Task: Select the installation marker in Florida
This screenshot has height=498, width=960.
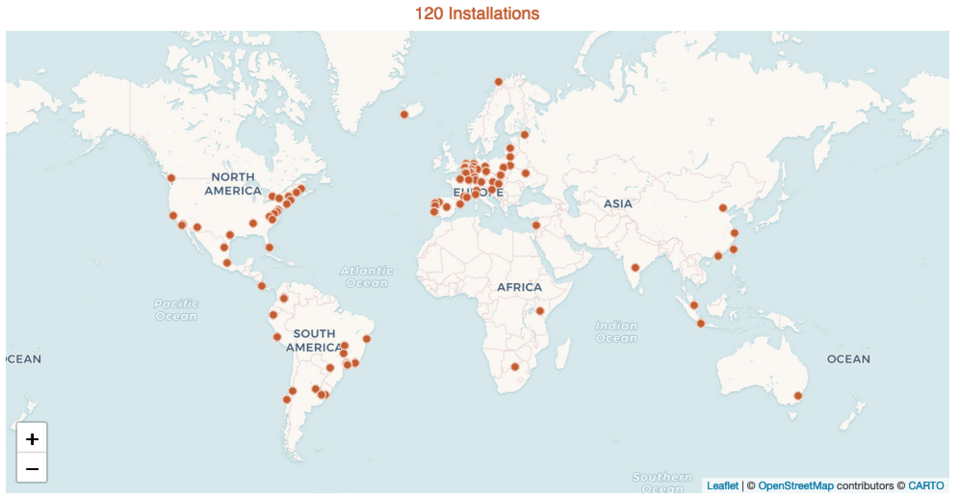Action: coord(269,247)
